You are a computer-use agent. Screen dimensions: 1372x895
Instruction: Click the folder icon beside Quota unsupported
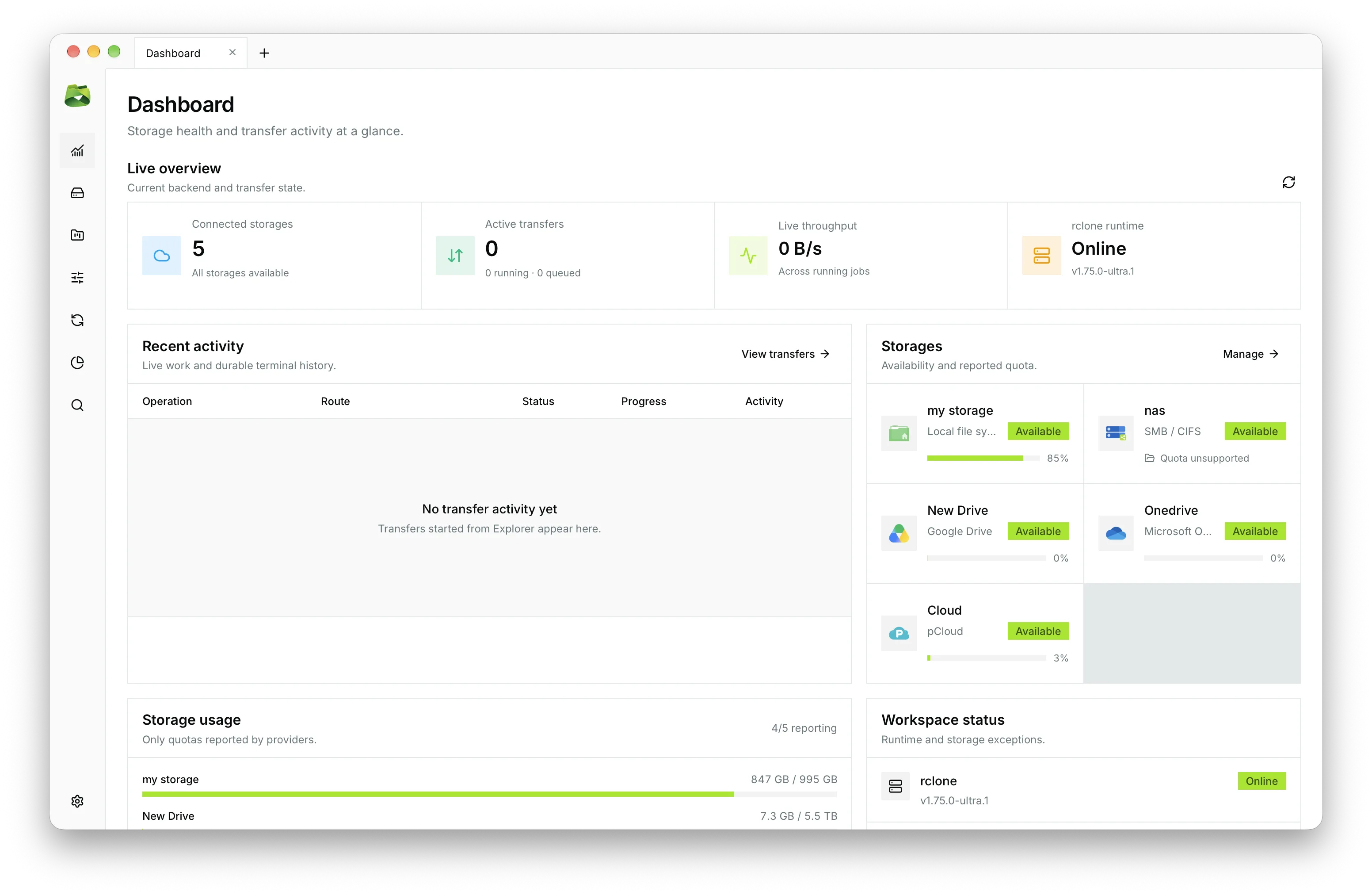click(1150, 458)
